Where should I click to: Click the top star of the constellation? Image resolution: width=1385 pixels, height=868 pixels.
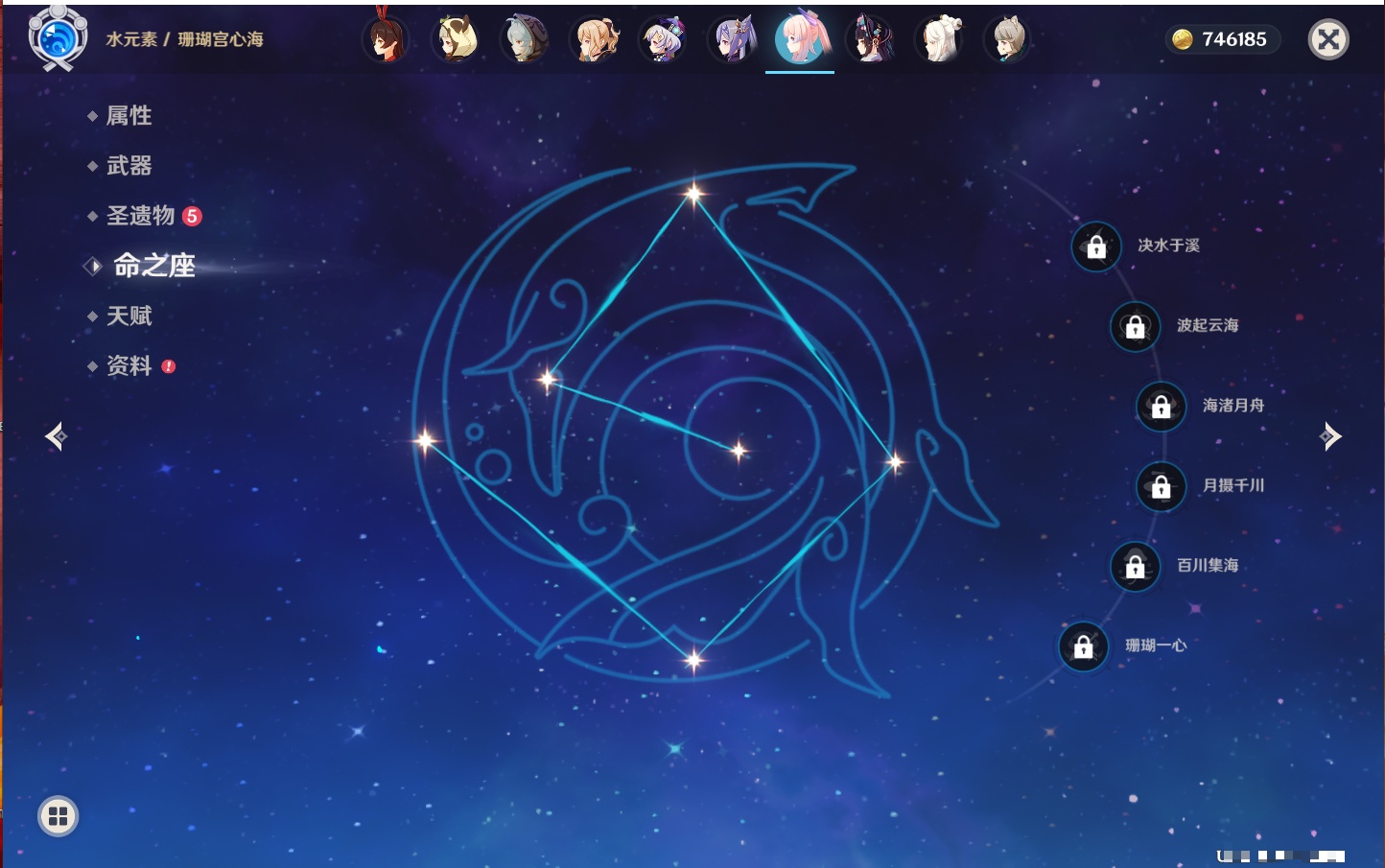(x=693, y=194)
